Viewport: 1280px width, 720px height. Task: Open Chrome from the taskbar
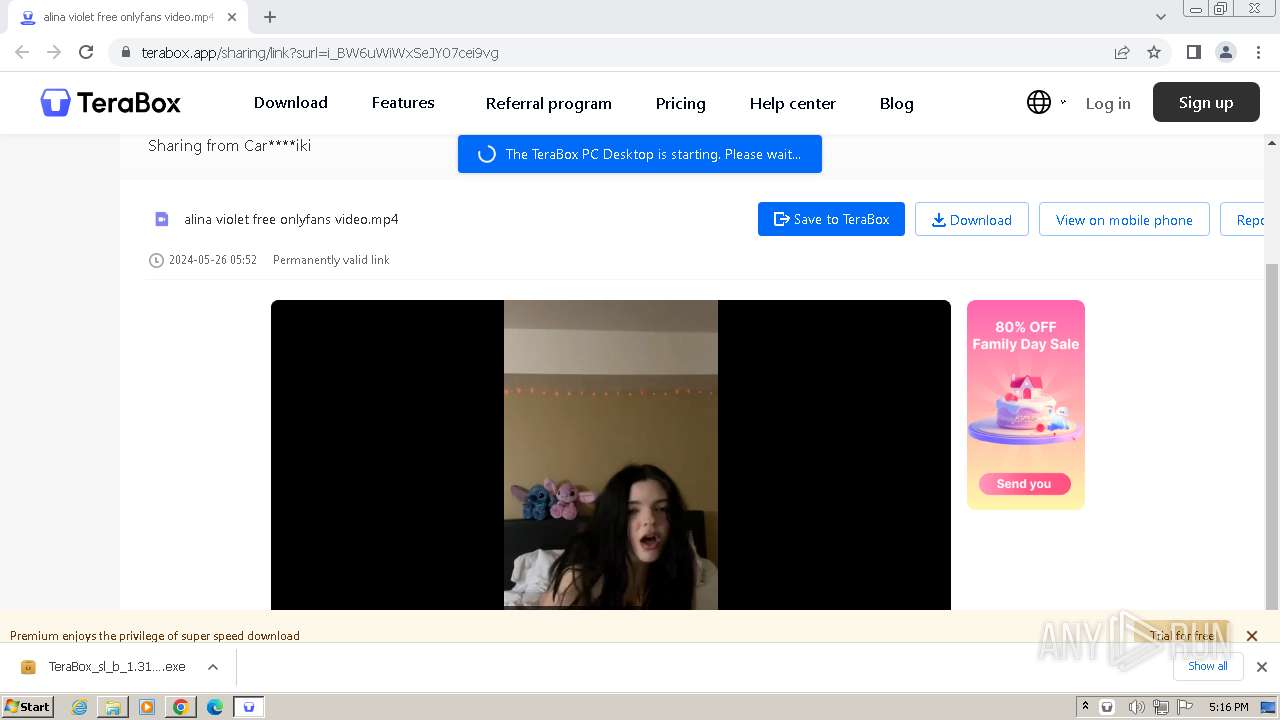[181, 707]
